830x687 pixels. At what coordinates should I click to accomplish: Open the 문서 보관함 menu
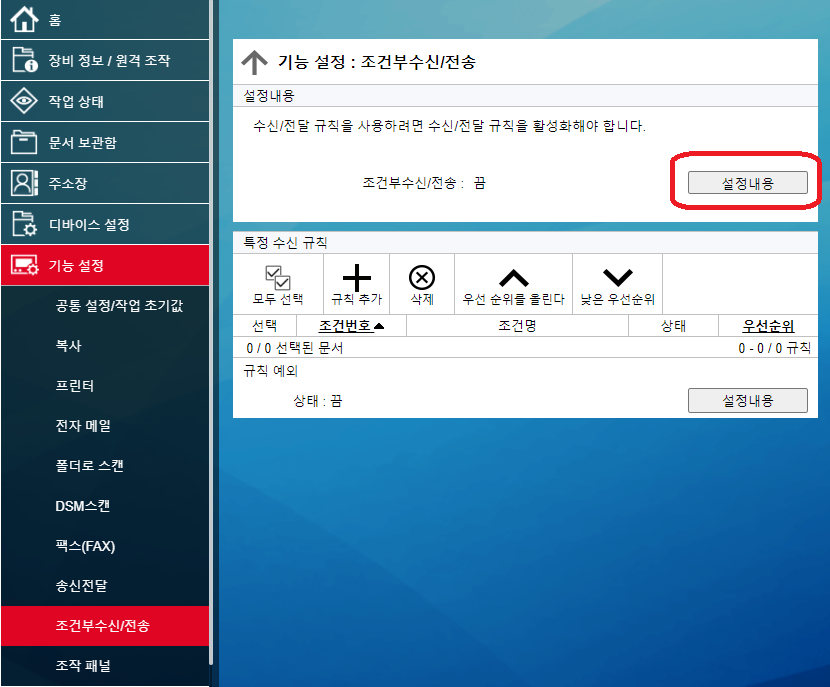click(x=105, y=142)
